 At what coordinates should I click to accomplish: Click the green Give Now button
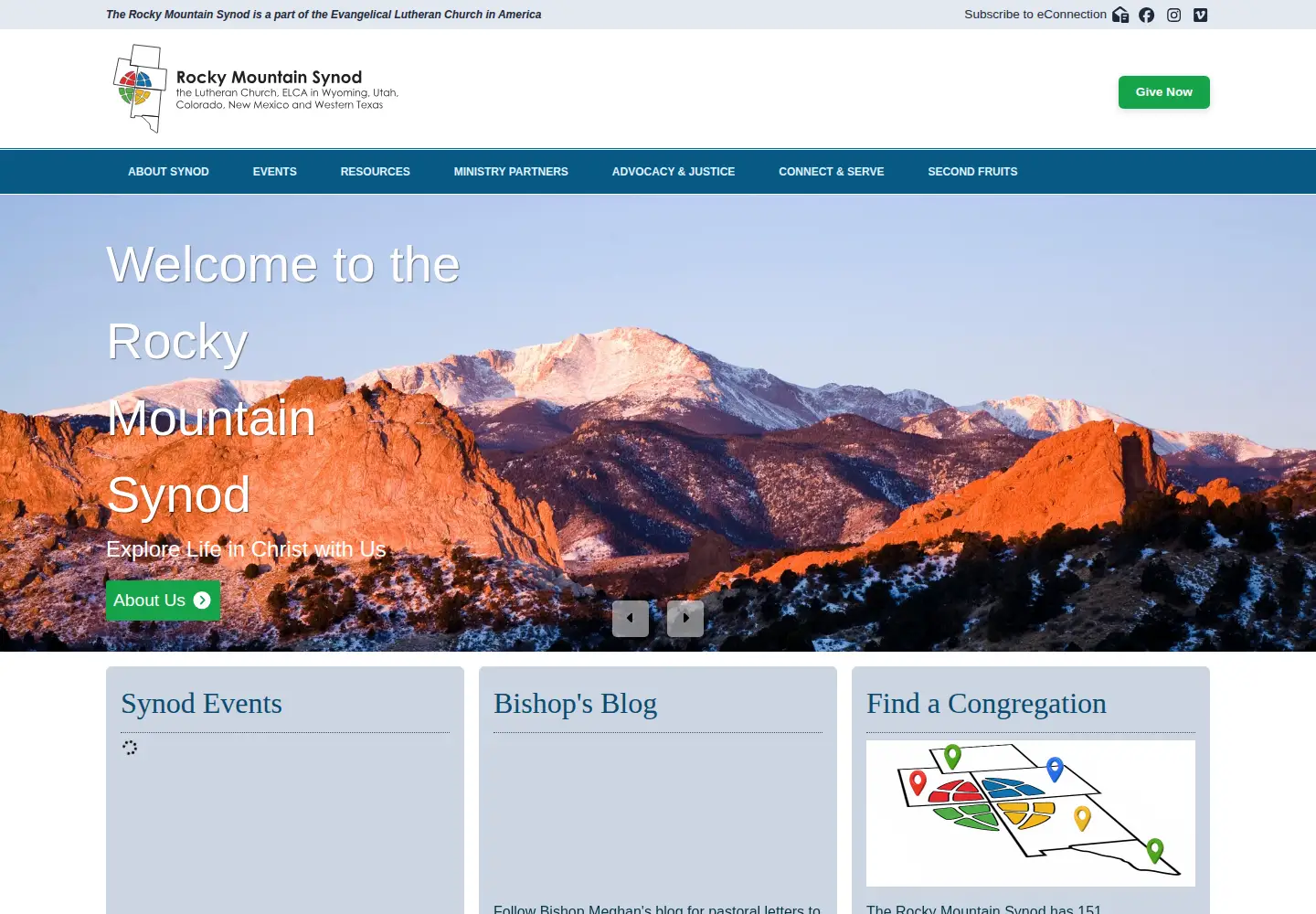click(x=1164, y=92)
